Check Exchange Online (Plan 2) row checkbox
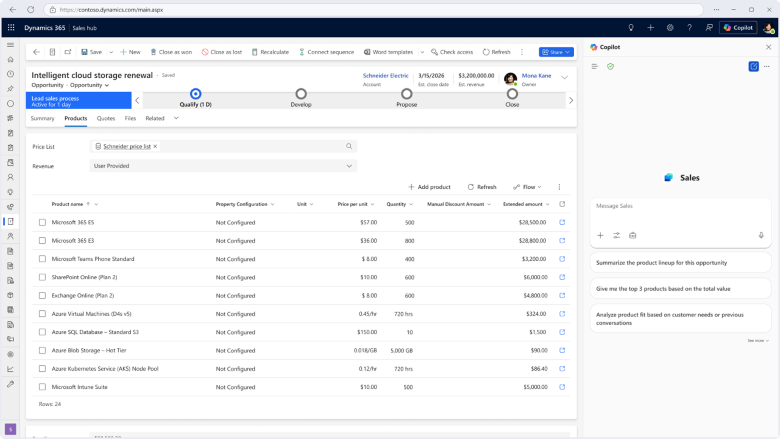Viewport: 780px width, 439px height. [x=42, y=295]
